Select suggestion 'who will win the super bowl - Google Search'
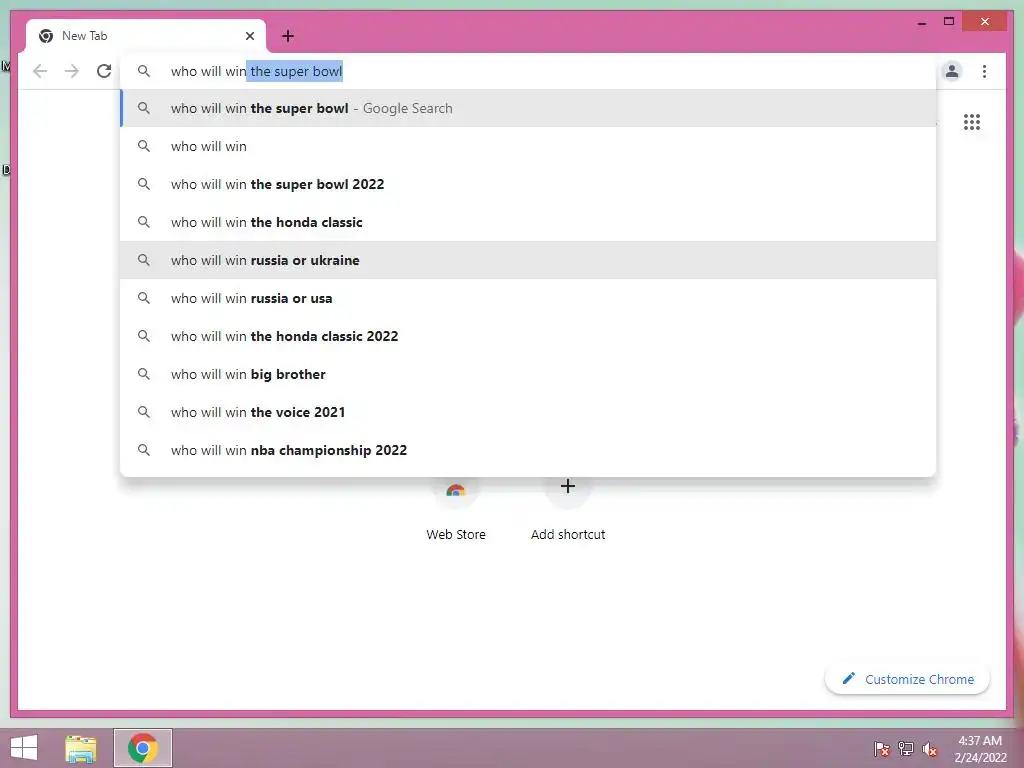The image size is (1024, 768). point(528,108)
